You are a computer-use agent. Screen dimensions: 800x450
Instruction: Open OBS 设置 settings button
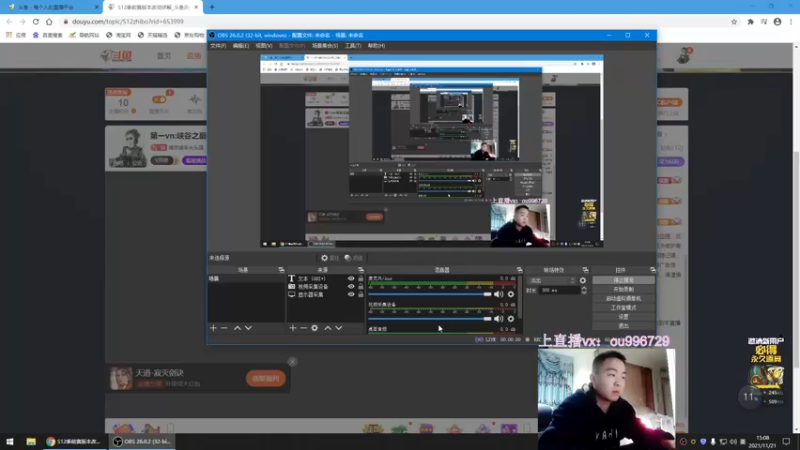point(623,317)
